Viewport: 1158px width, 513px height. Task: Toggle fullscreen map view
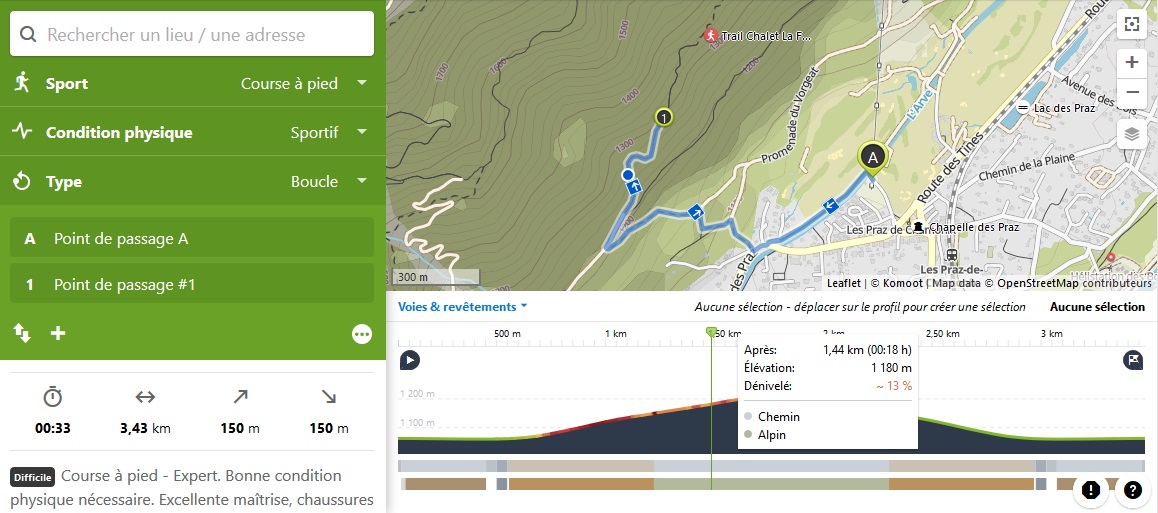point(1132,25)
